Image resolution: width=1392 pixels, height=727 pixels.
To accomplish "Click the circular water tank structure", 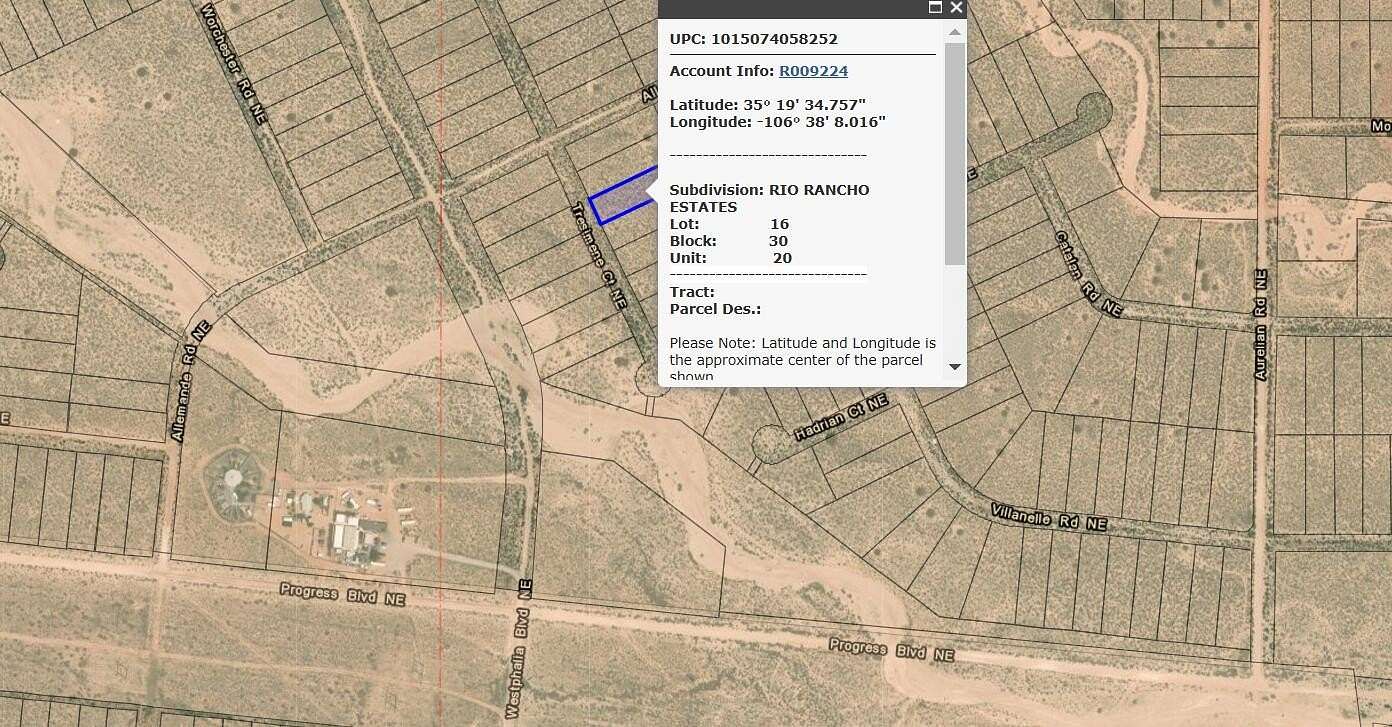I will tap(232, 477).
